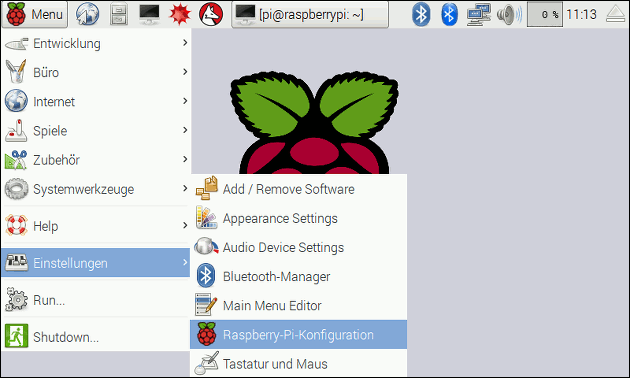Image resolution: width=630 pixels, height=378 pixels.
Task: Open the volume speaker tray icon
Action: pyautogui.click(x=509, y=14)
